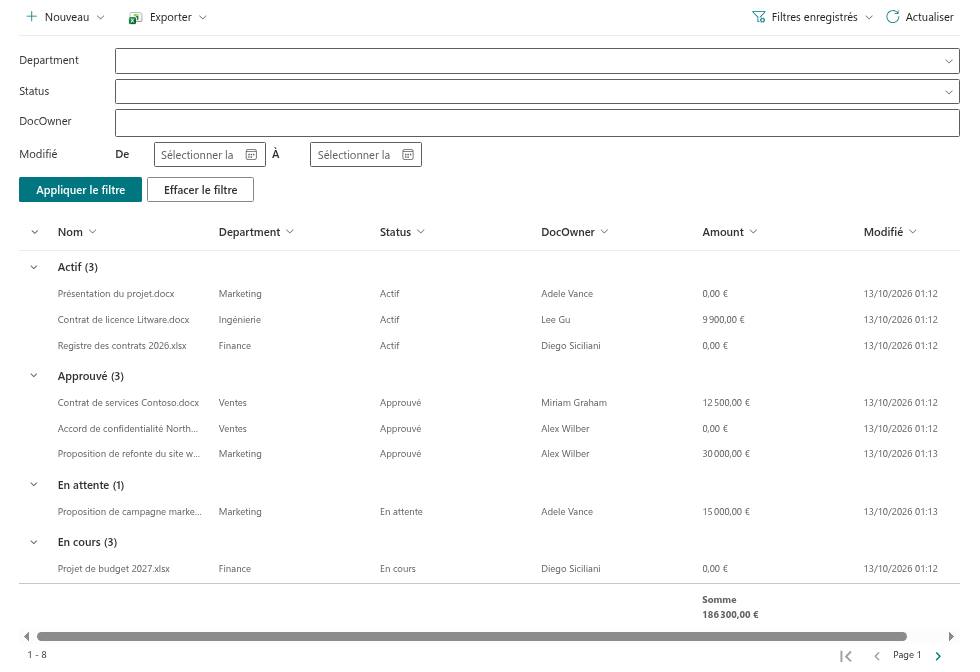Go to the previous page arrow

pos(877,656)
